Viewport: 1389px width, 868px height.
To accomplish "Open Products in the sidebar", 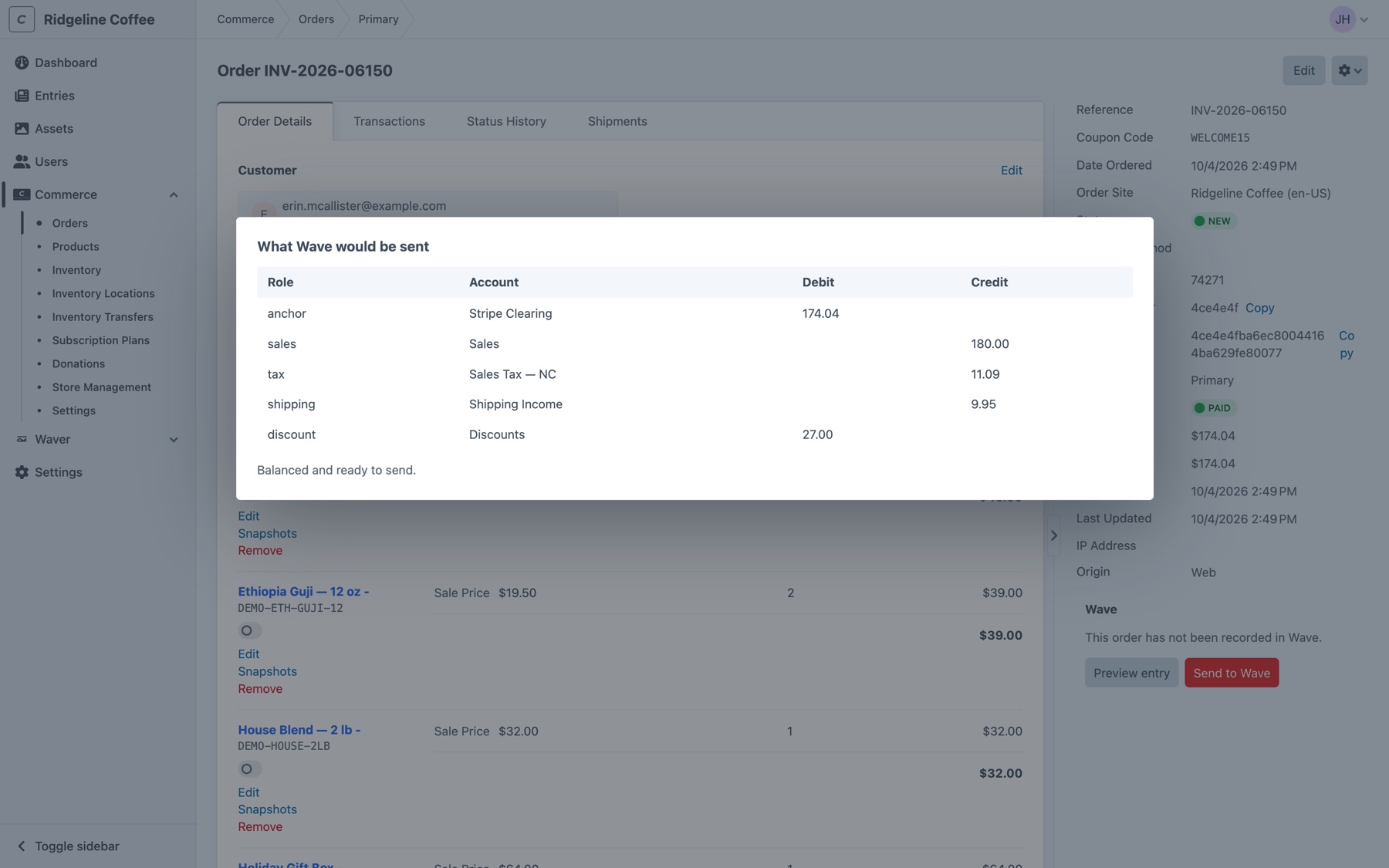I will [76, 247].
